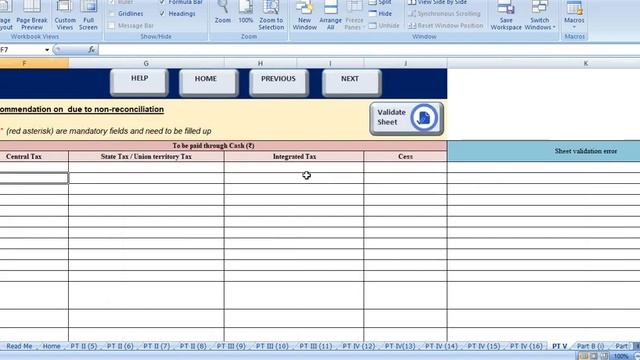Open Freeze Panes options

coord(354,16)
